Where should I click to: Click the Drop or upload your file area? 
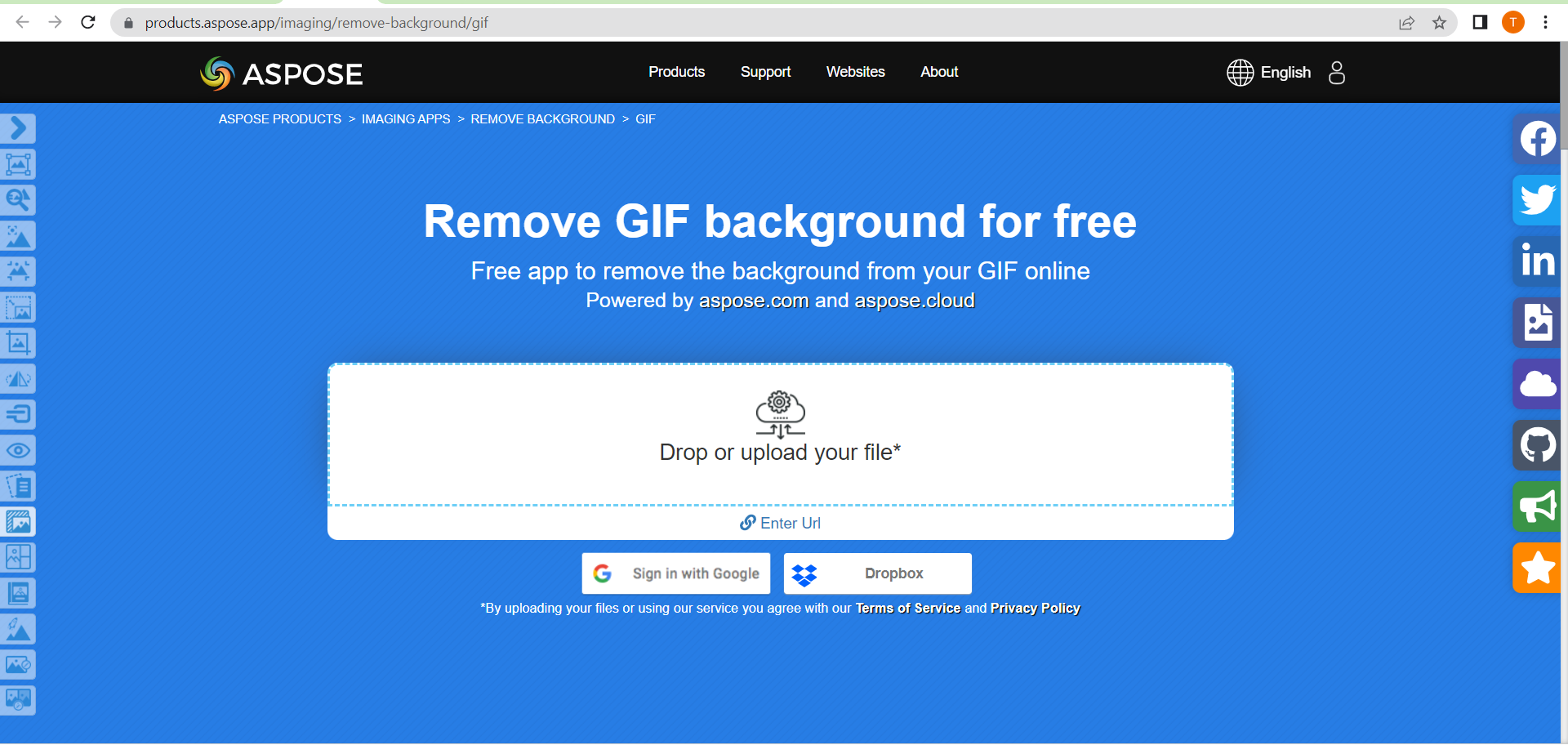coord(780,435)
